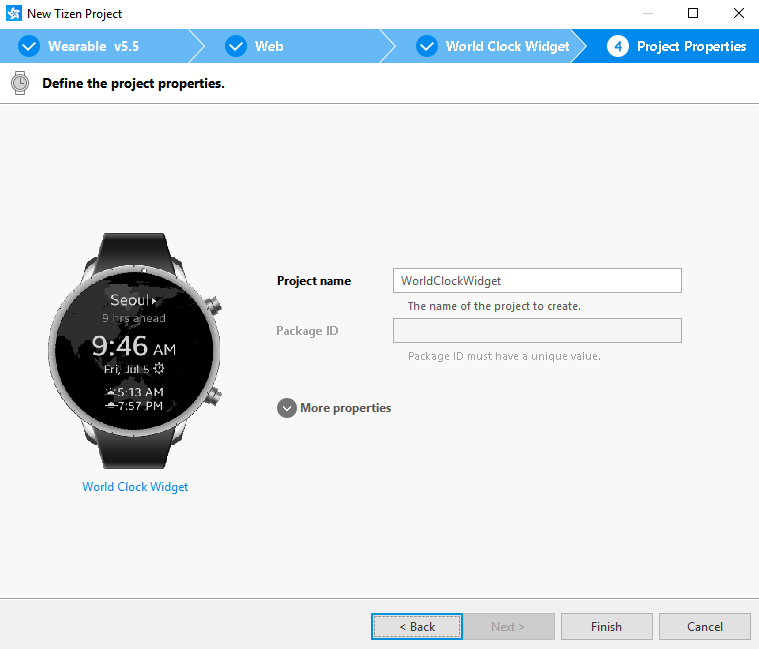Open the World Clock Widget link below the watch
This screenshot has height=649, width=759.
(x=135, y=487)
